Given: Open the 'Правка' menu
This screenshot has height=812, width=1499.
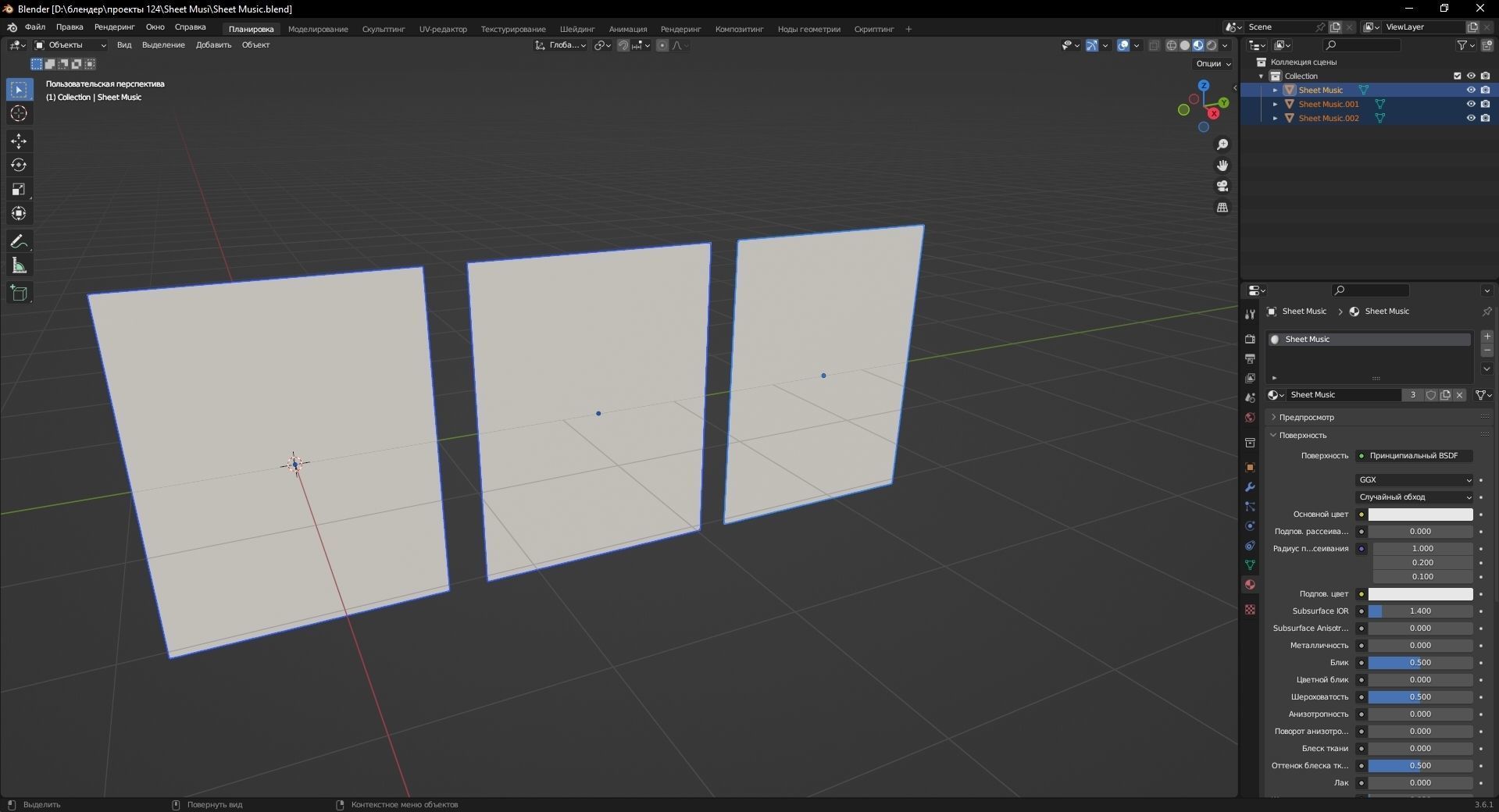Looking at the screenshot, I should click(x=70, y=27).
